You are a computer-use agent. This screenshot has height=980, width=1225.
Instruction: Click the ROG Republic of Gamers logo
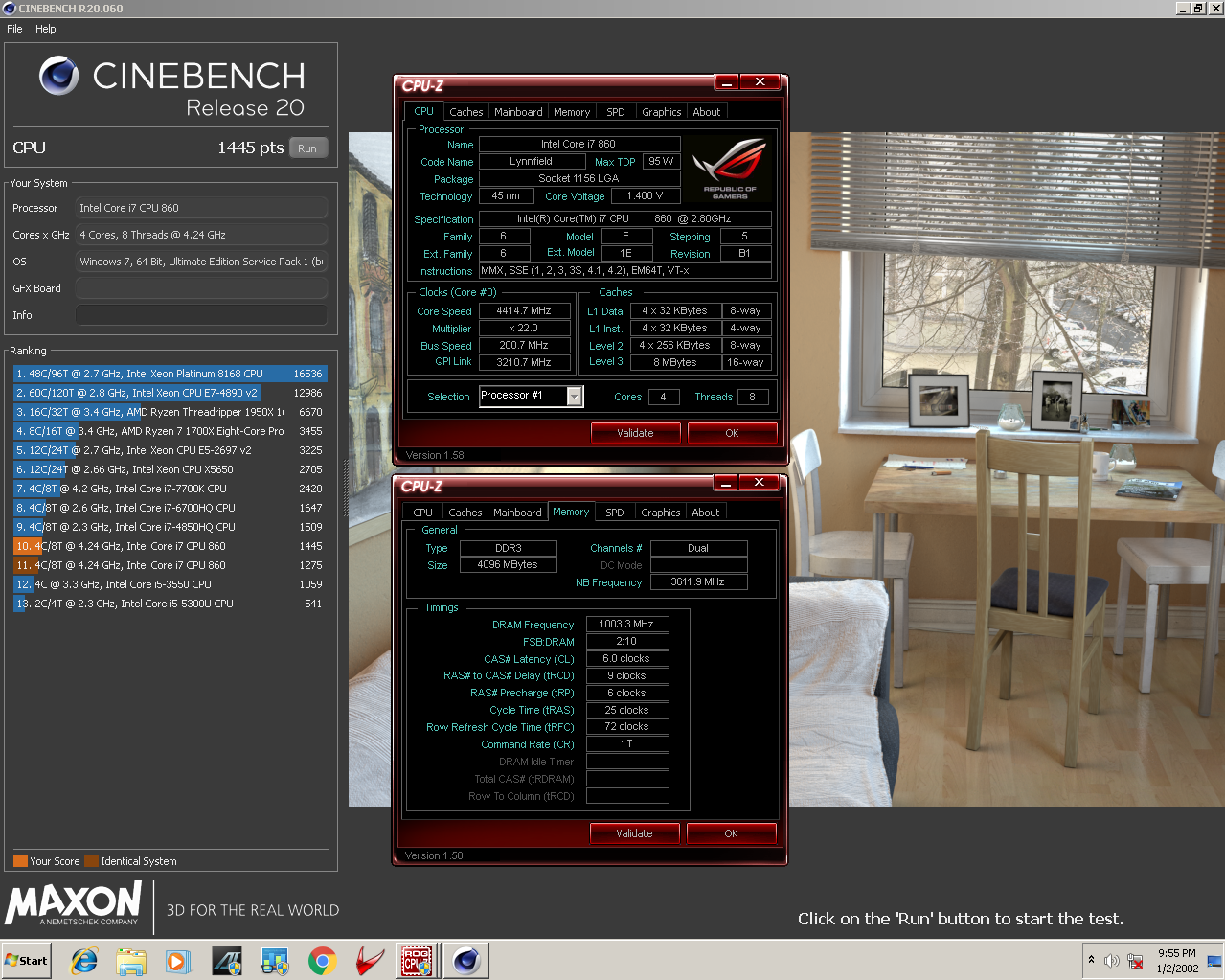730,170
